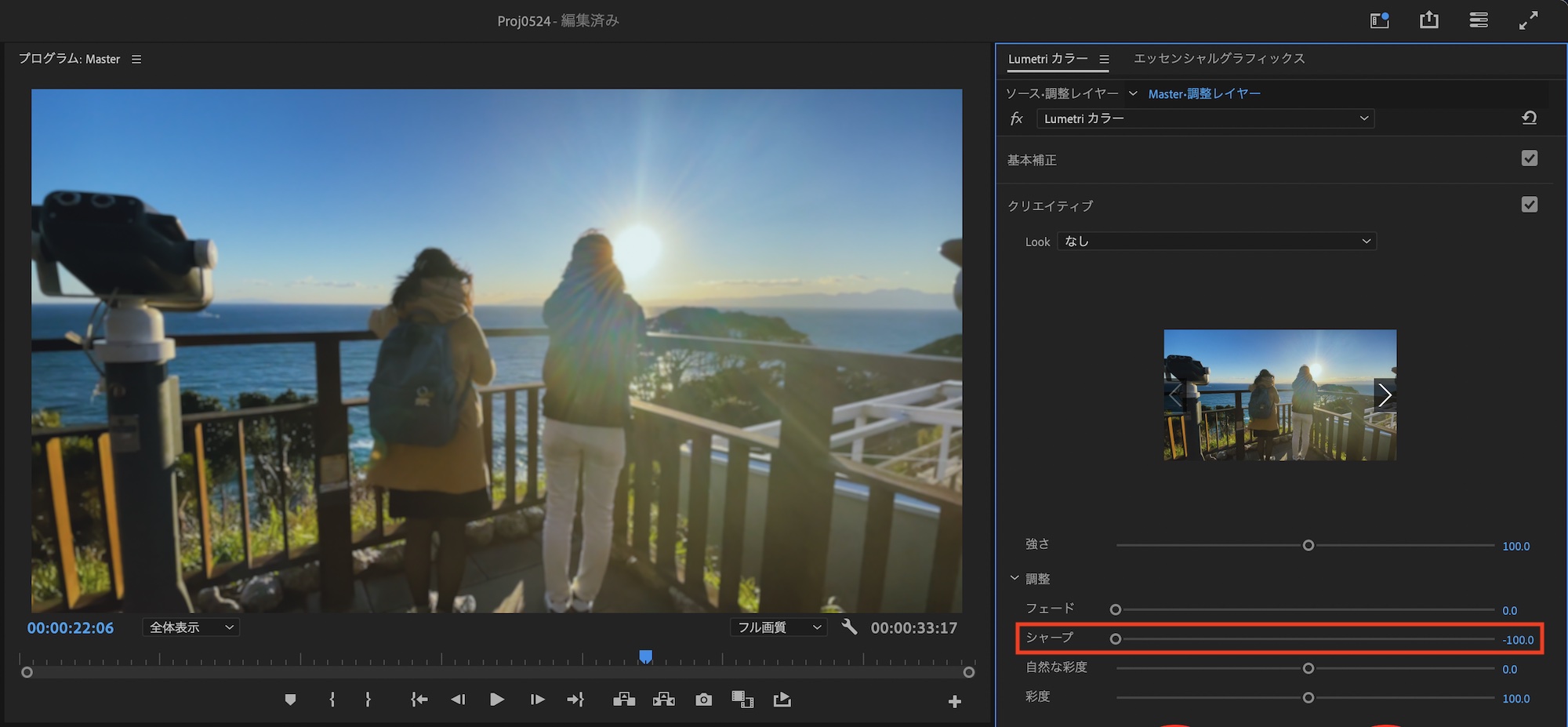Viewport: 1568px width, 727px height.
Task: Click chevron next to ソース·調整レイヤー
Action: 1133,93
